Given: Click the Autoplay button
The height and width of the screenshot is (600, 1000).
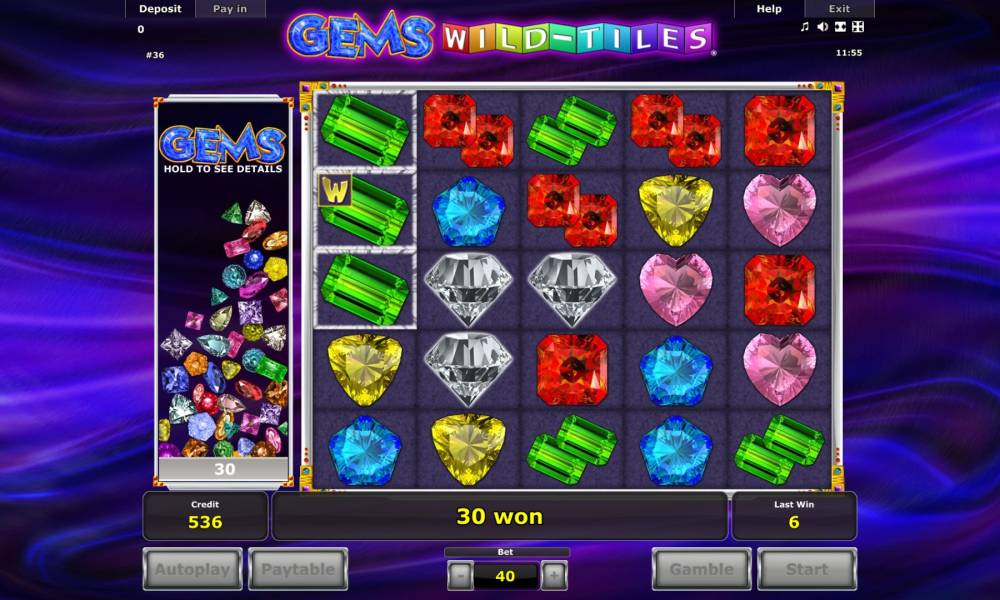Looking at the screenshot, I should click(193, 569).
